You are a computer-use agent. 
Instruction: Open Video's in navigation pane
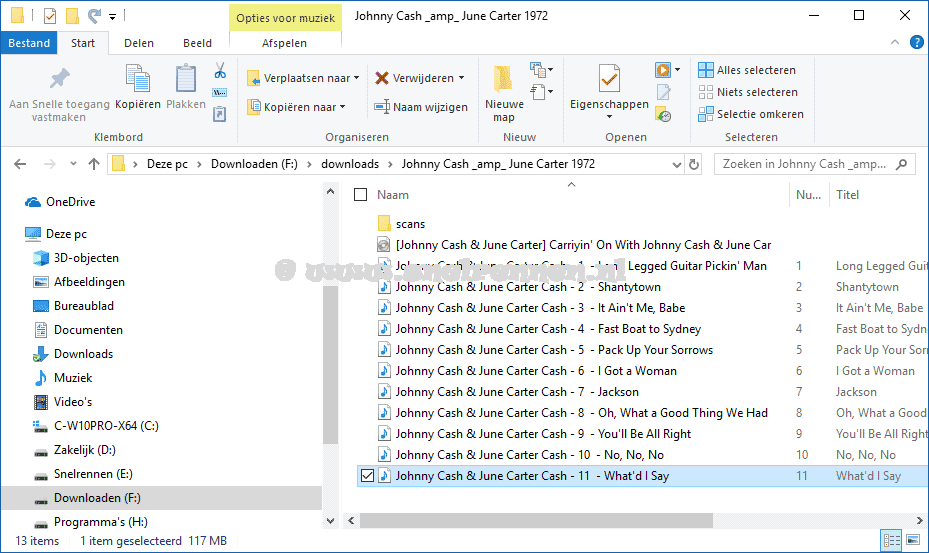(x=73, y=402)
